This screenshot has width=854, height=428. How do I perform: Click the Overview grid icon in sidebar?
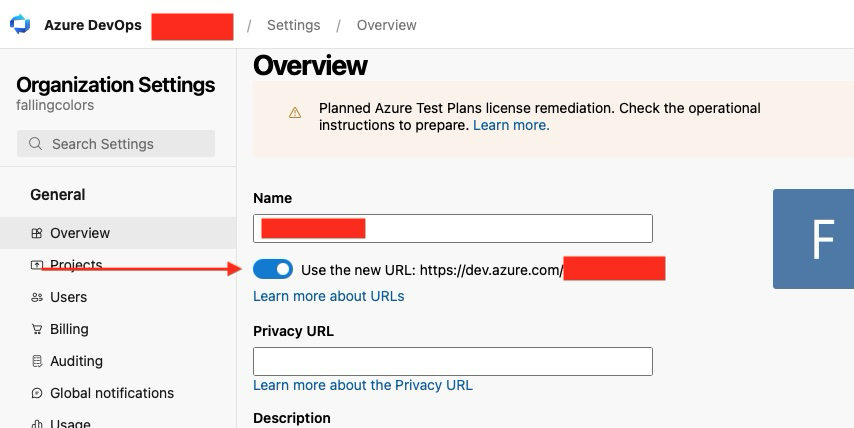click(x=36, y=233)
